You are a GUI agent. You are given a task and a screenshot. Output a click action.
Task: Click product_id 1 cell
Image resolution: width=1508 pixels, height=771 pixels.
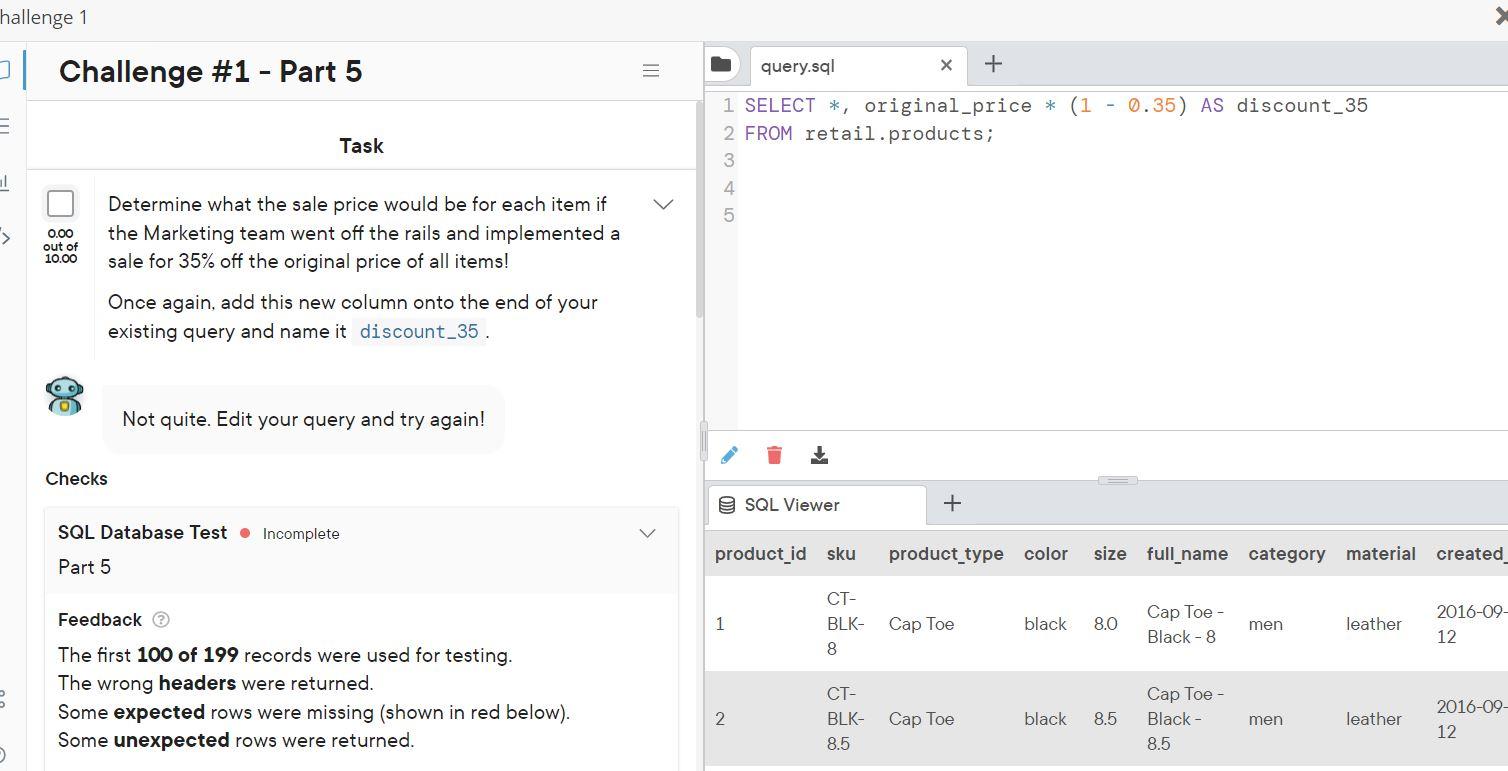coord(720,624)
